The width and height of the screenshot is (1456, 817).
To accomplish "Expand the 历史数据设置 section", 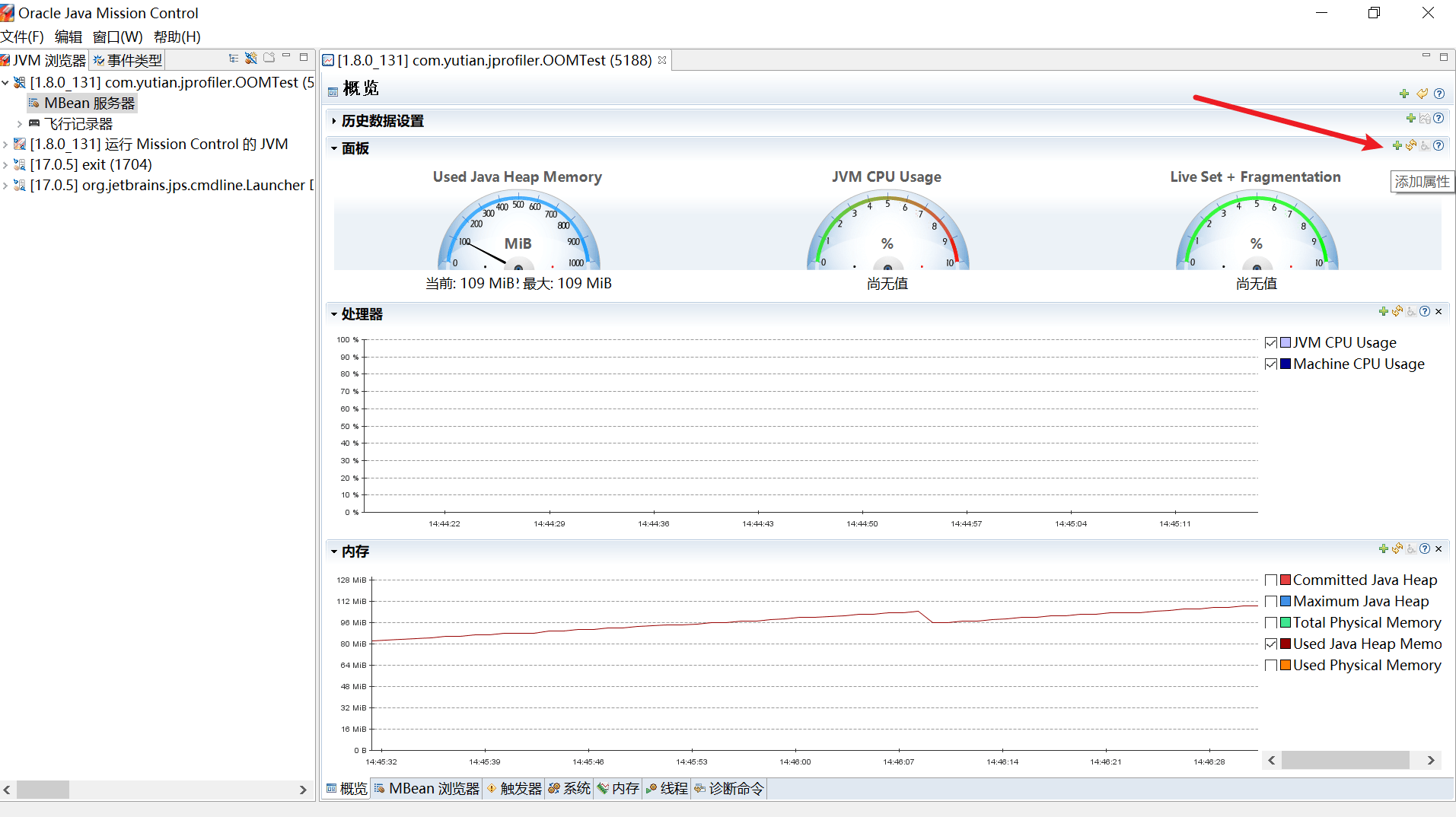I will pos(334,121).
